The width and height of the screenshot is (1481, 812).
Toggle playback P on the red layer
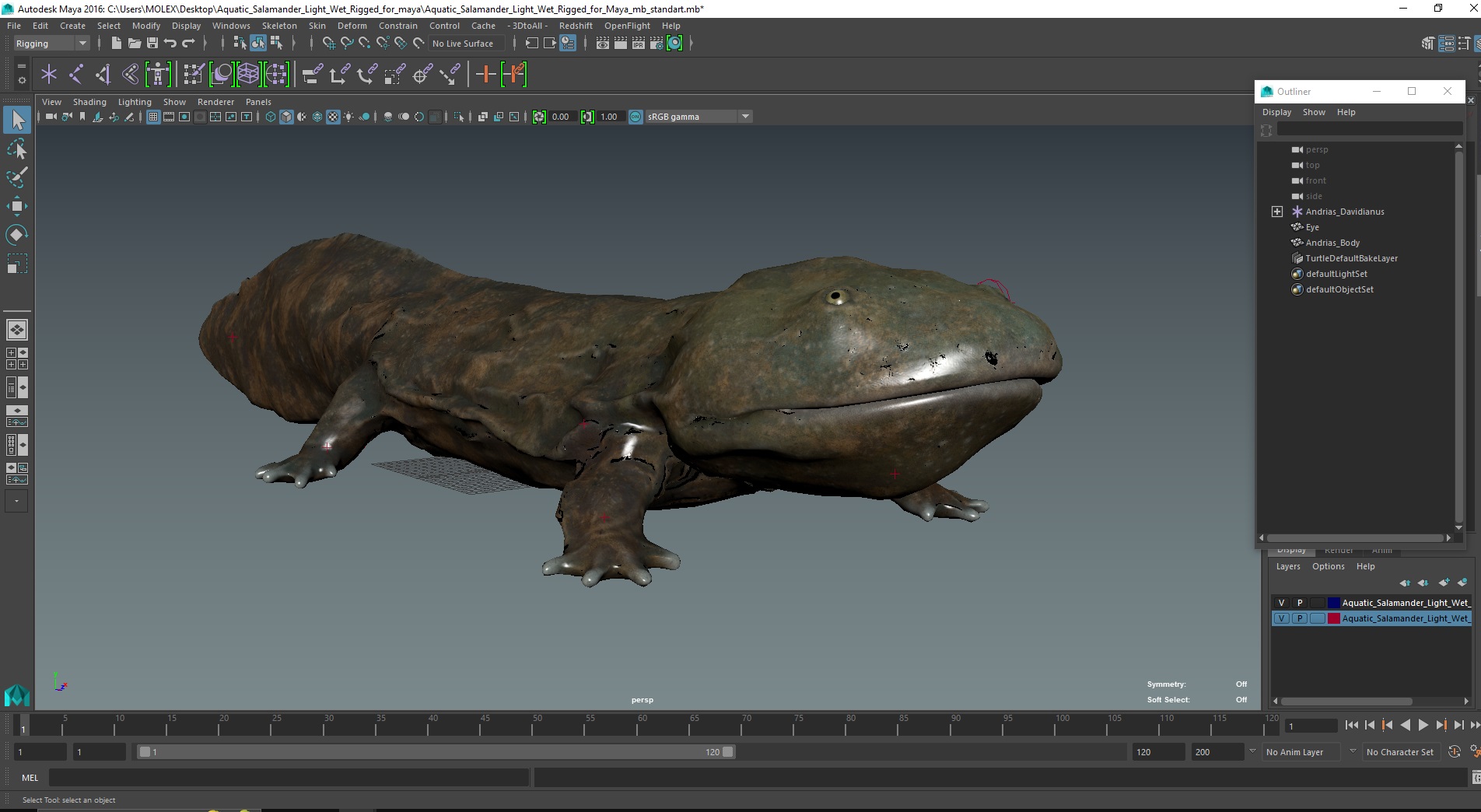pos(1299,618)
